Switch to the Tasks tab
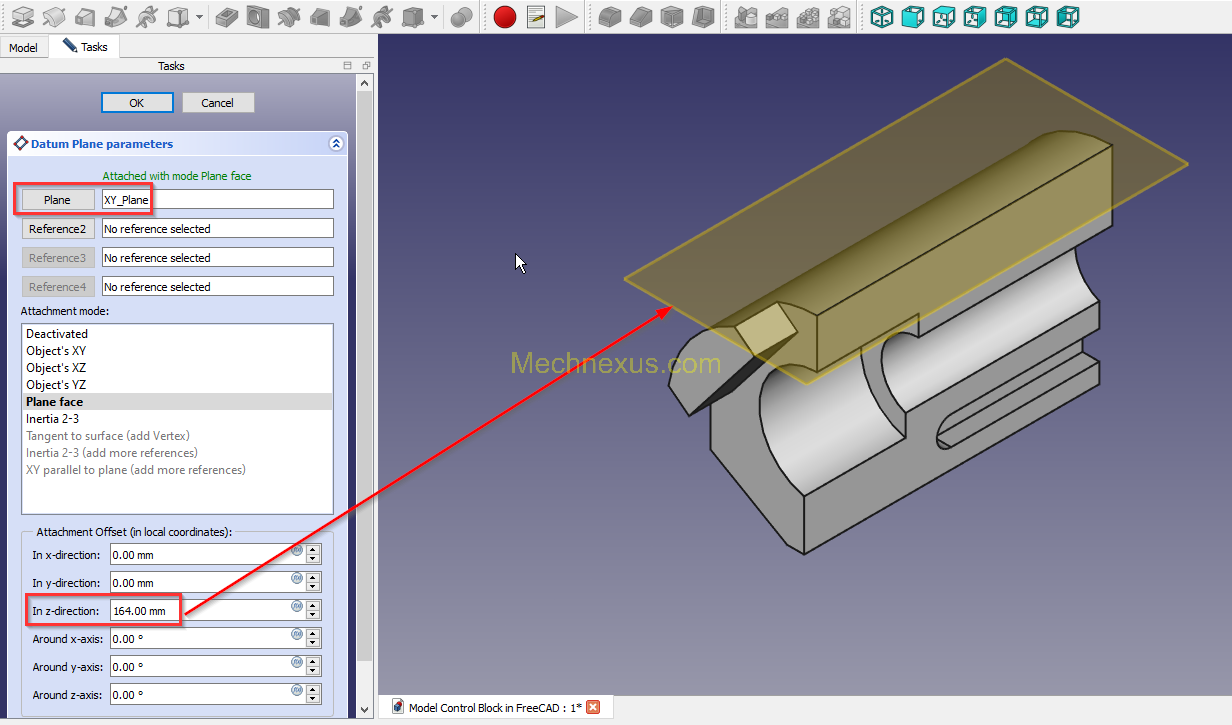1232x725 pixels. point(85,46)
